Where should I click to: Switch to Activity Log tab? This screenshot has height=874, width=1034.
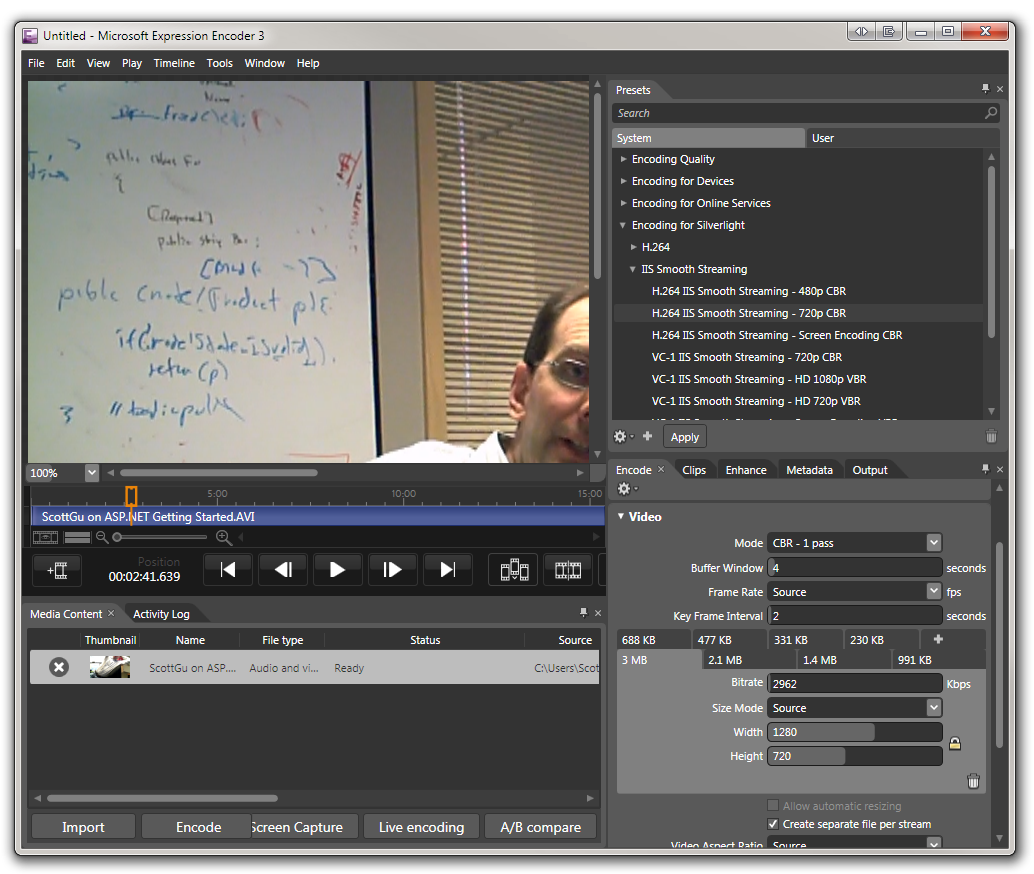pyautogui.click(x=162, y=614)
